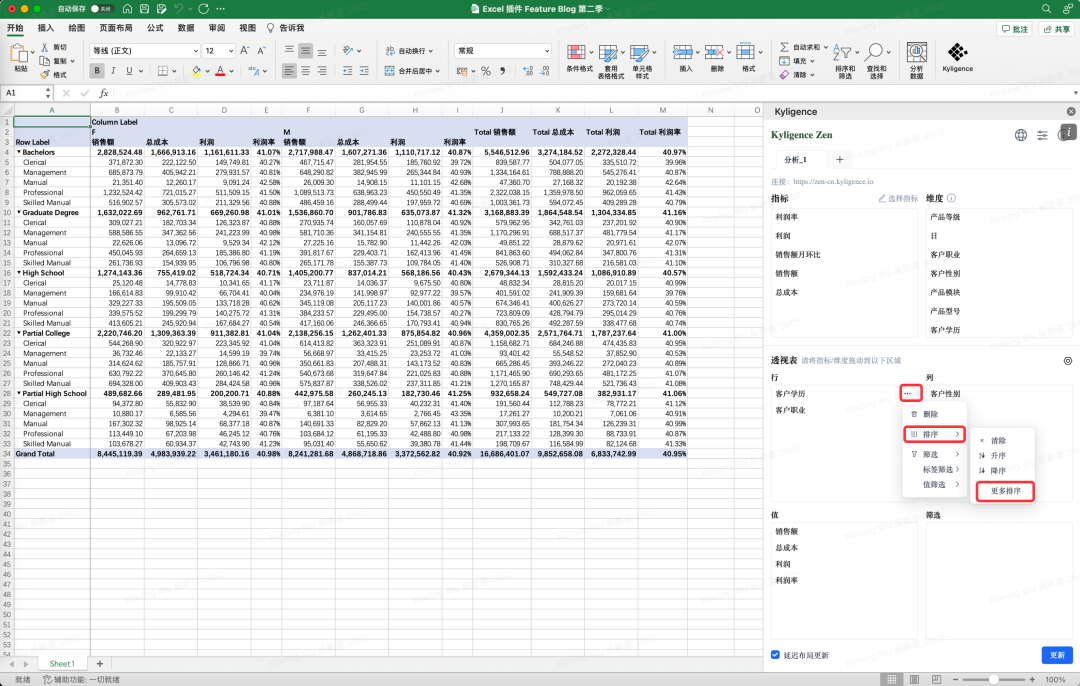The width and height of the screenshot is (1080, 686).
Task: Toggle the AutoSave (自动保存) switch
Action: [101, 8]
